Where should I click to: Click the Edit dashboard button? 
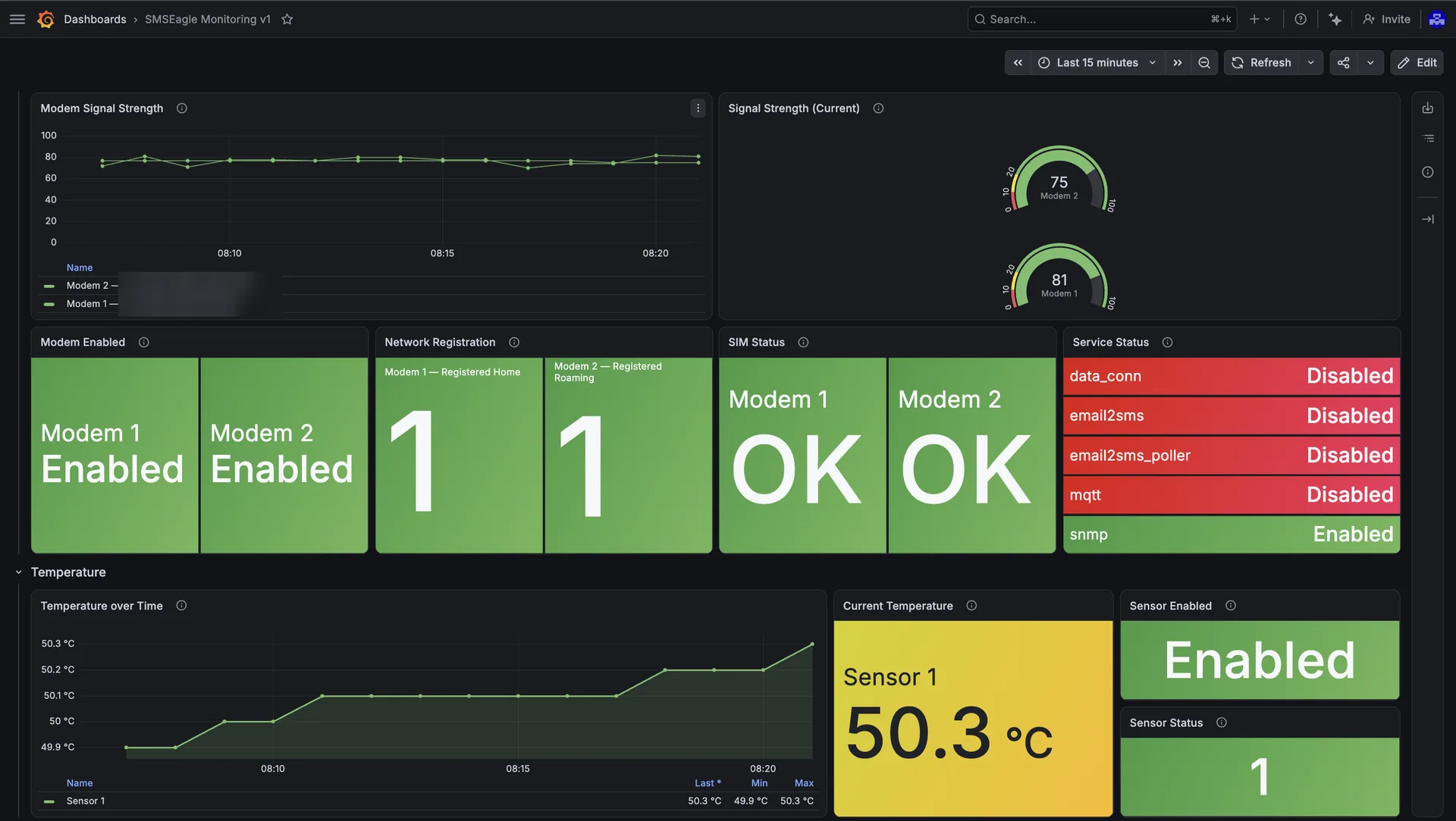1417,63
